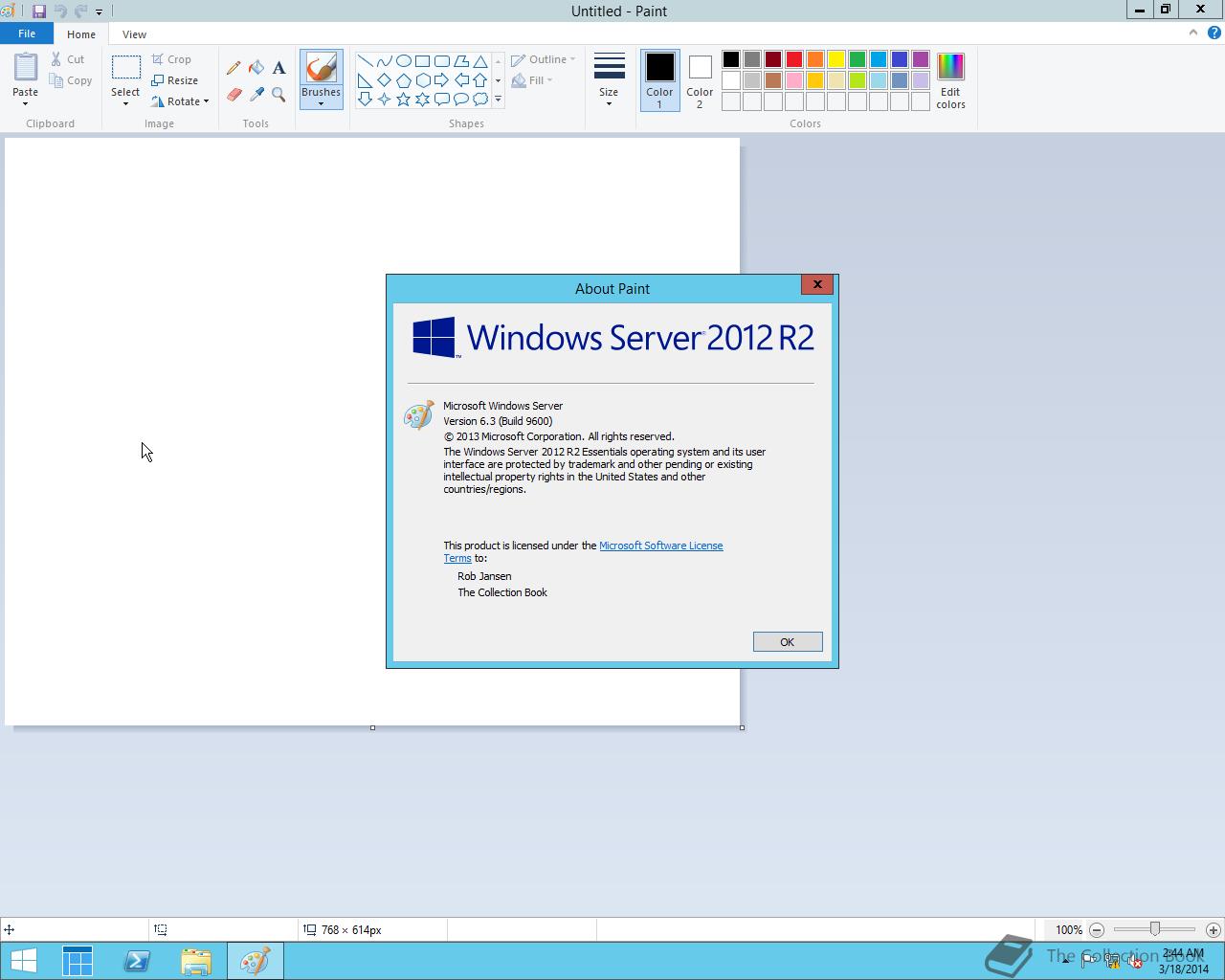Pick the orange color swatch
The width and height of the screenshot is (1225, 980).
pos(815,59)
